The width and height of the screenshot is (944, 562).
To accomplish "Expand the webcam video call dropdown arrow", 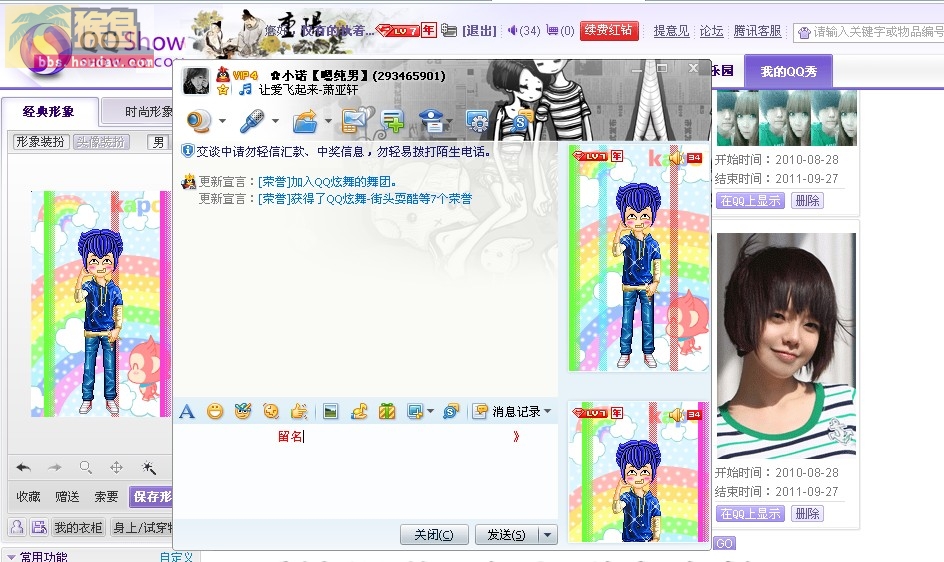I will coord(222,121).
